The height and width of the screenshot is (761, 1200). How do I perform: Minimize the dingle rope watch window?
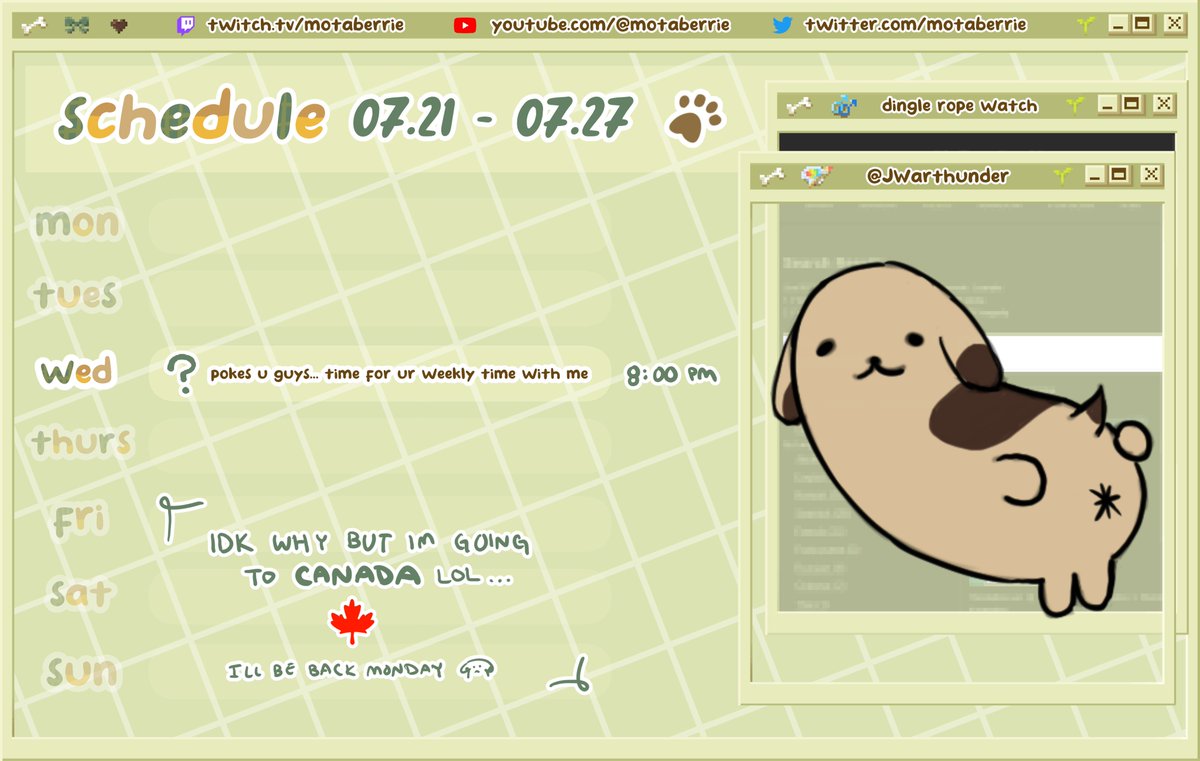[x=1107, y=104]
